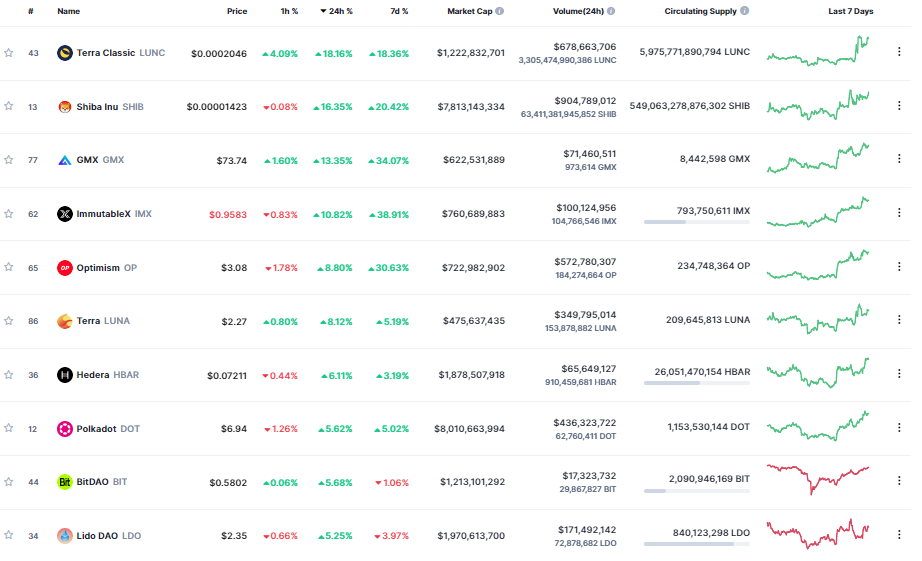Image resolution: width=922 pixels, height=561 pixels.
Task: Show the Volume(24h) info icon
Action: 611,11
